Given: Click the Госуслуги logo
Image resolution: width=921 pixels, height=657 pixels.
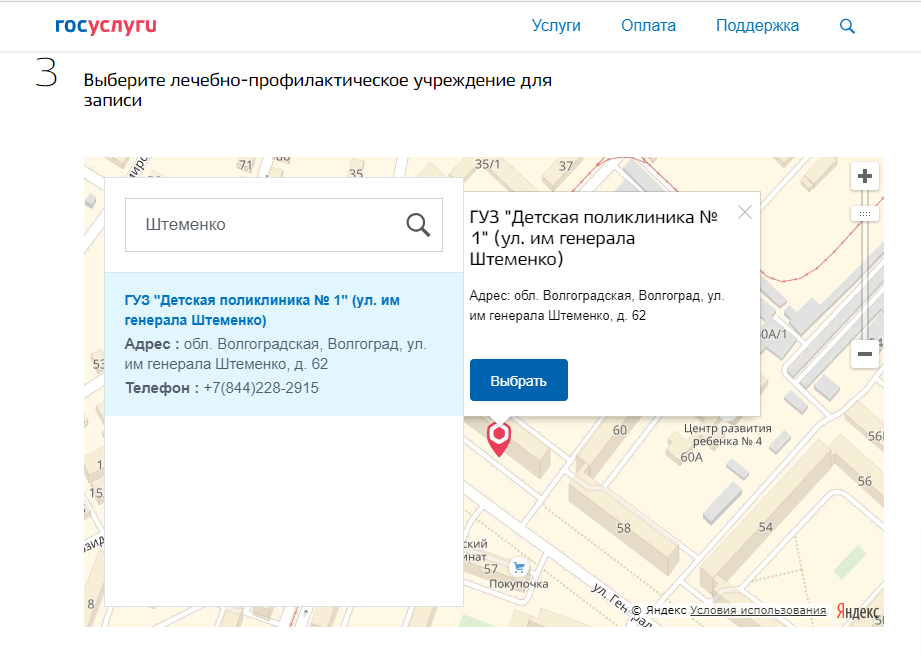Looking at the screenshot, I should (106, 26).
